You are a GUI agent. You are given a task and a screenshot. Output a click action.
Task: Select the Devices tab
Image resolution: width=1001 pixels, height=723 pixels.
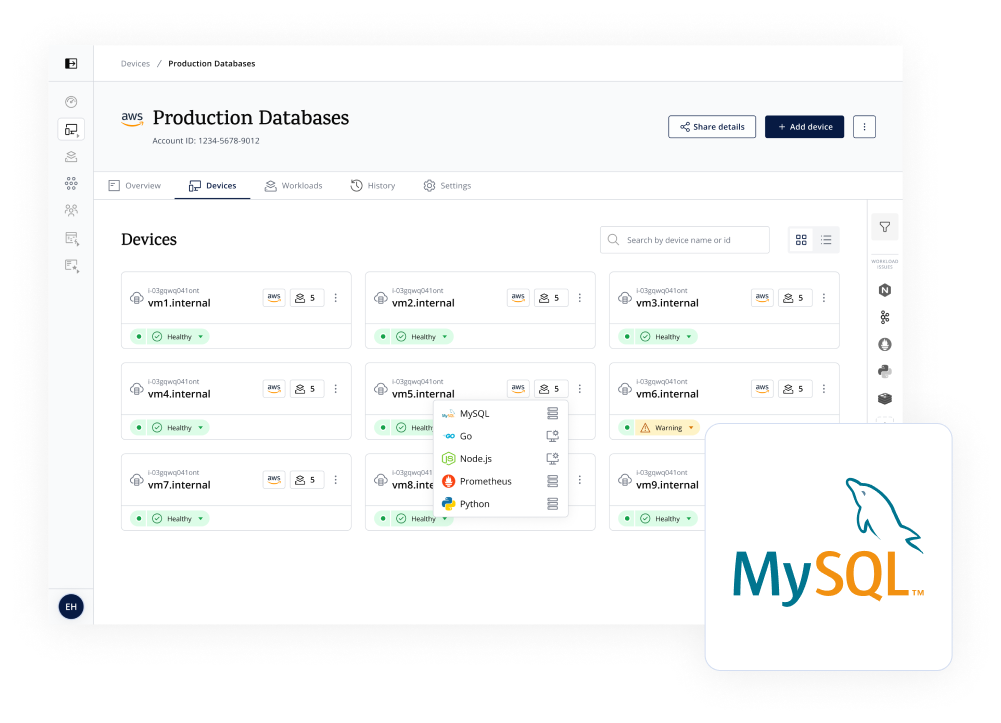(213, 186)
